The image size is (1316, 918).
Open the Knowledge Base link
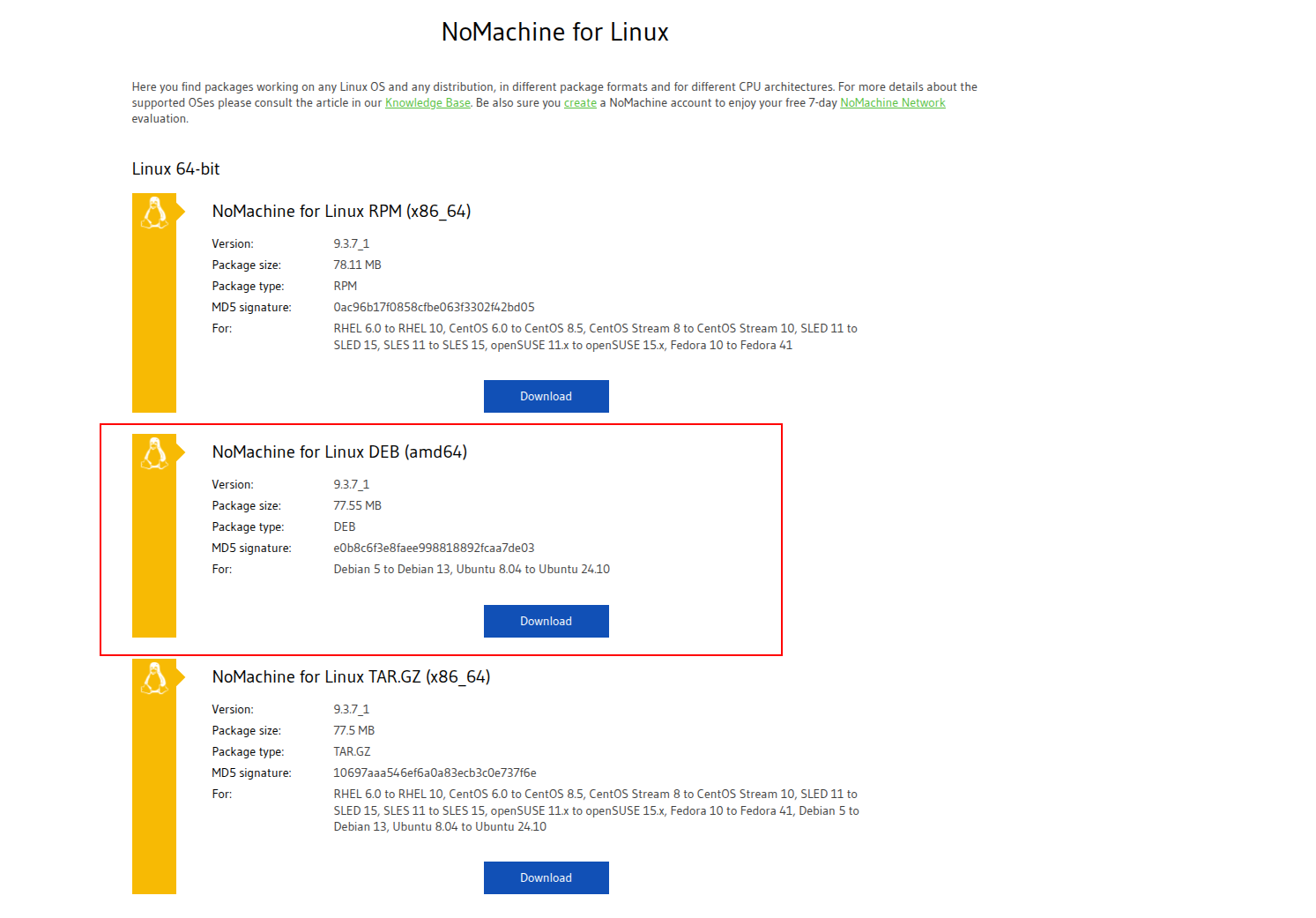(x=428, y=103)
